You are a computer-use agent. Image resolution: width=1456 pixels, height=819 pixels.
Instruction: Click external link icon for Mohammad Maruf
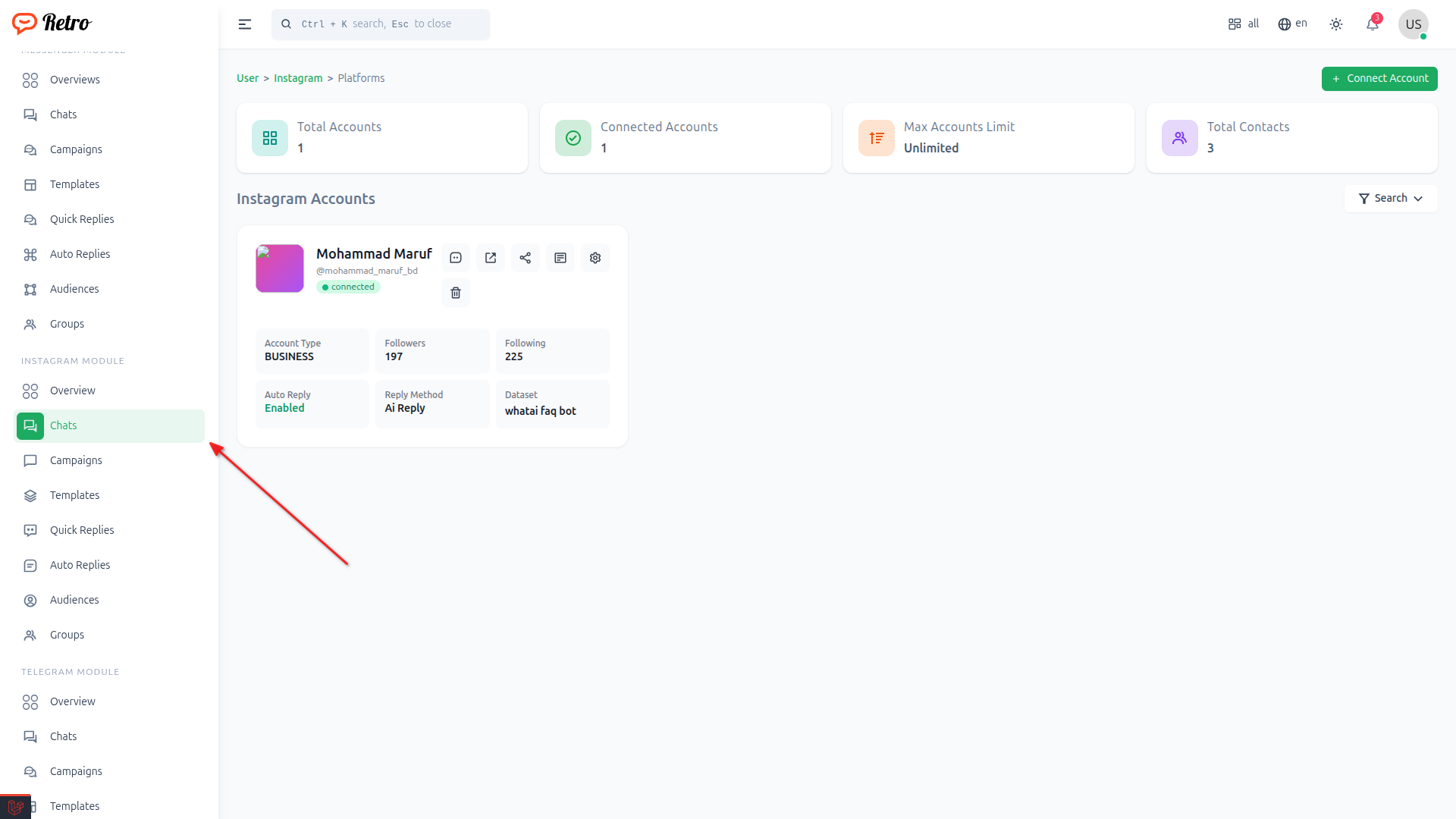[491, 258]
